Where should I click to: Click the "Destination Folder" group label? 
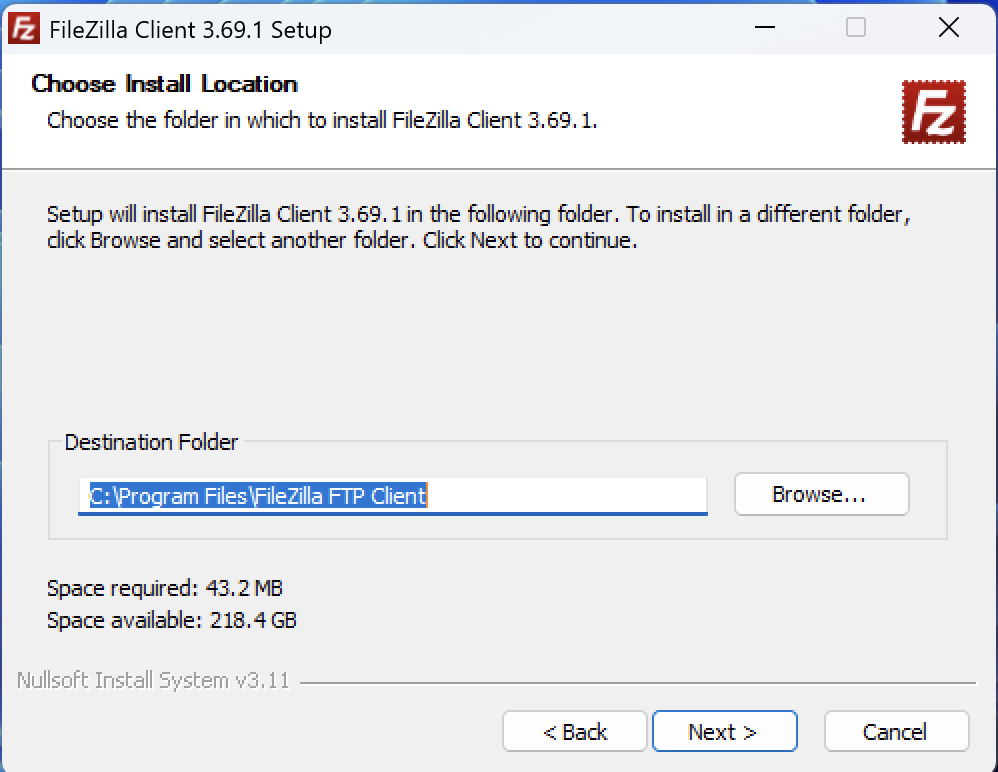(151, 442)
